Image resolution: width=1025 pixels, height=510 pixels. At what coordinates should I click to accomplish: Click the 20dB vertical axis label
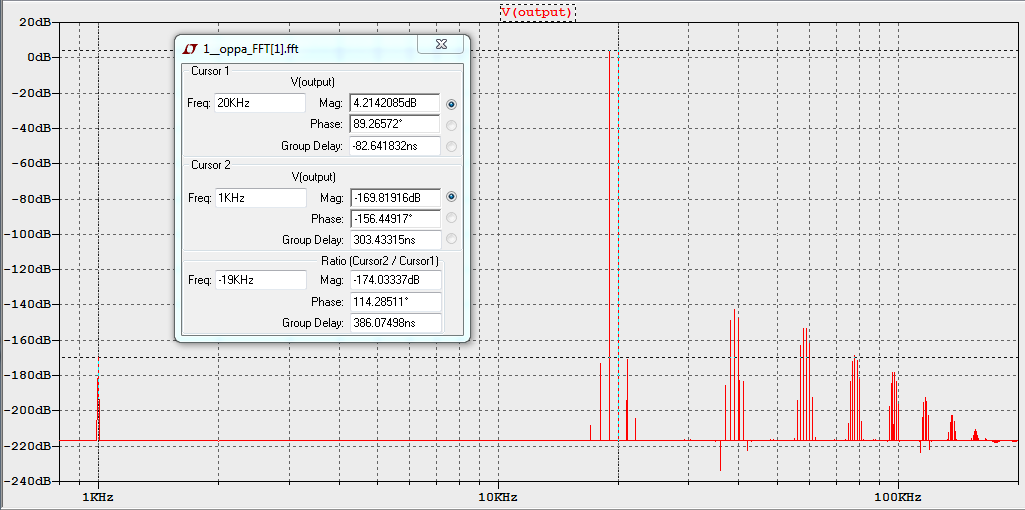point(36,22)
